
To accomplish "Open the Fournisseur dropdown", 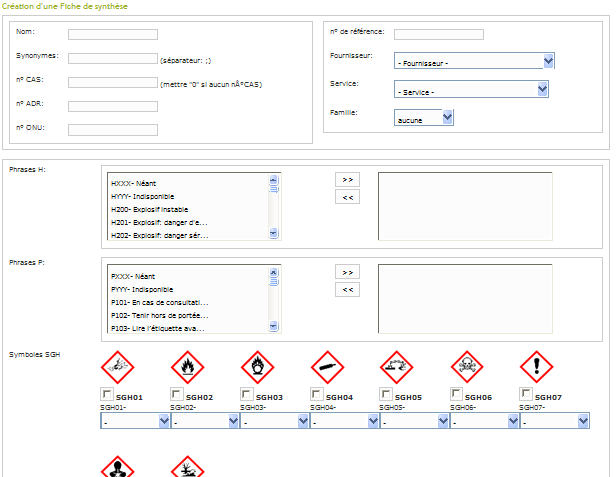I will click(474, 61).
